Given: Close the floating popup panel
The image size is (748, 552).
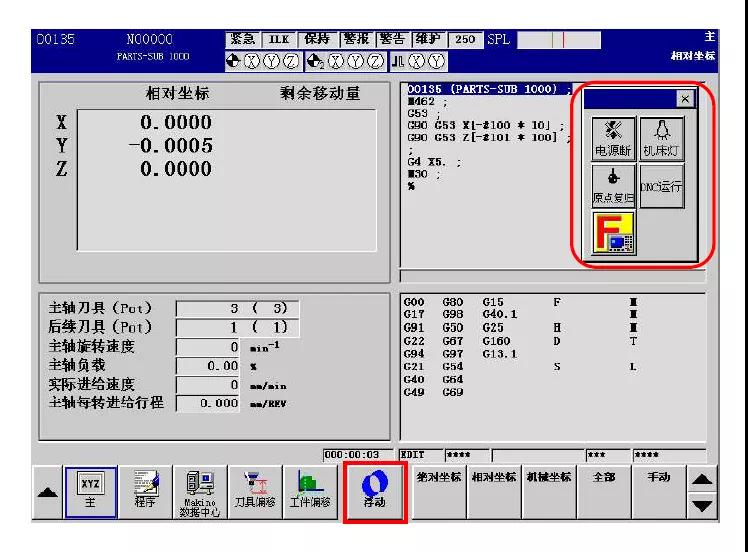Looking at the screenshot, I should pyautogui.click(x=685, y=99).
